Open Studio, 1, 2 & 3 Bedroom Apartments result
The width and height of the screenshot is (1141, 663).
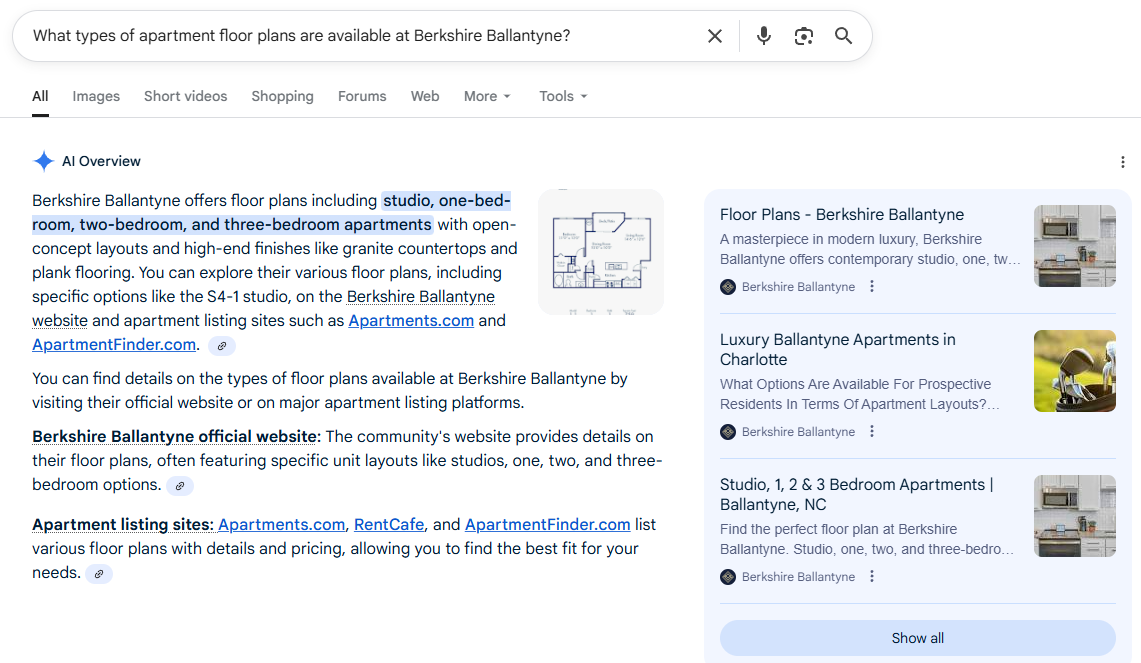point(856,494)
